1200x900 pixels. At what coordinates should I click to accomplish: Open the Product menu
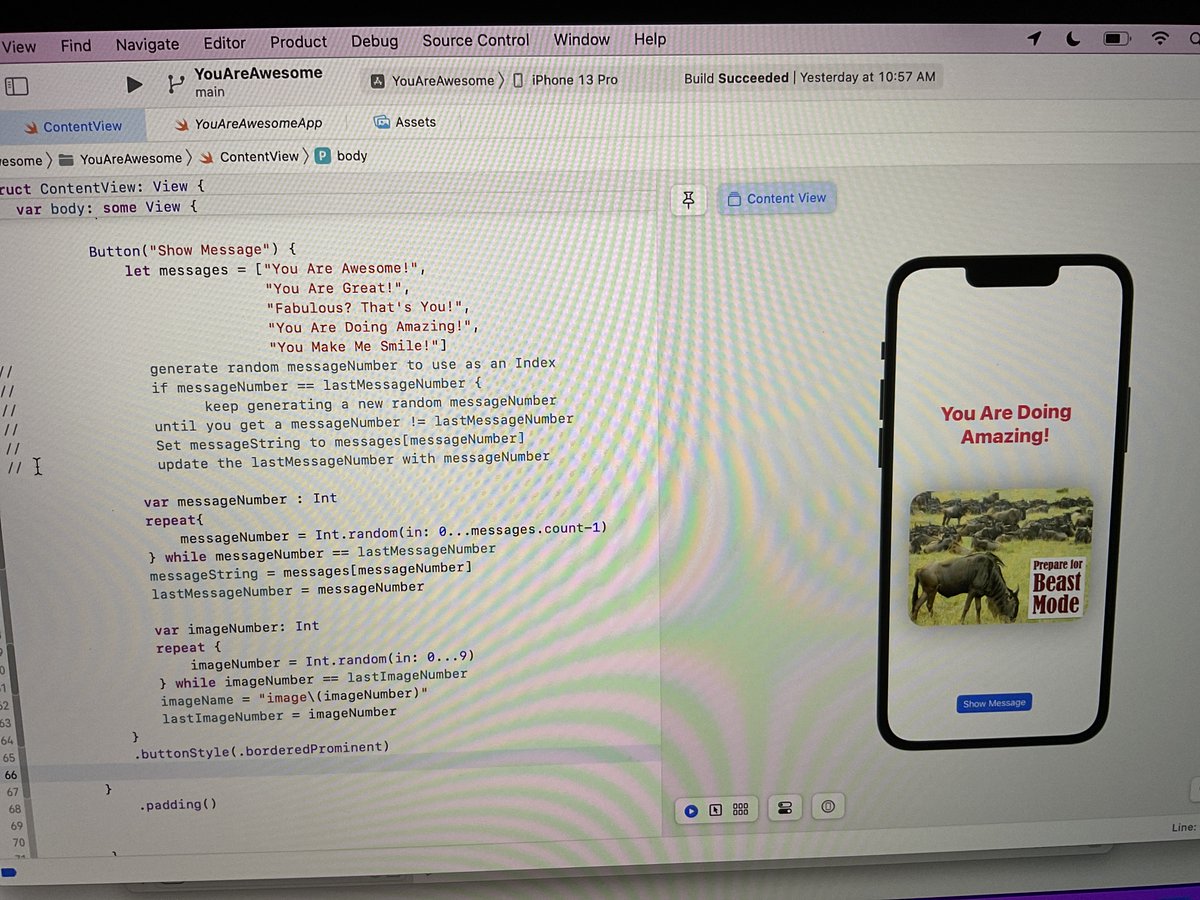pyautogui.click(x=298, y=42)
